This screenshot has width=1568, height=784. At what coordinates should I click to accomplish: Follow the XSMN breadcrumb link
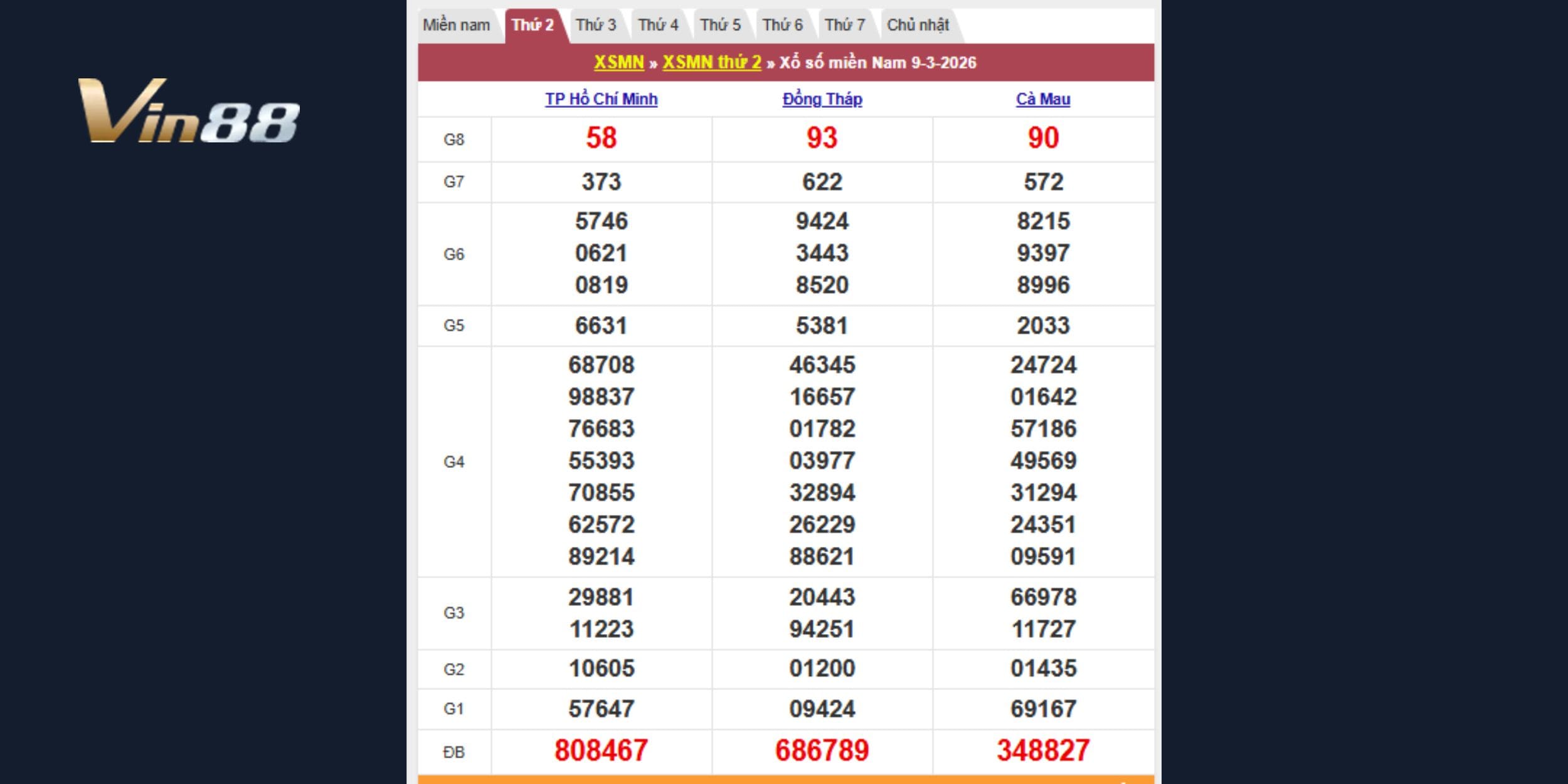click(618, 62)
